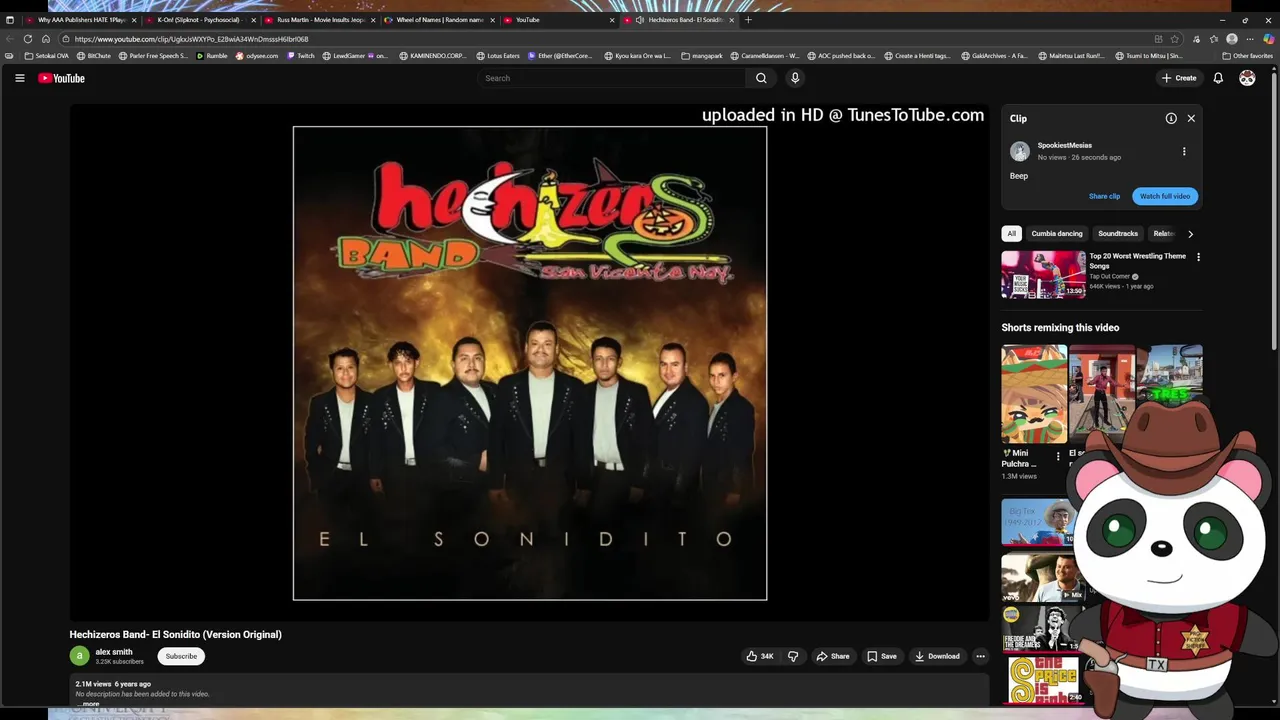Click Watch full video button
Screen dimensions: 1280x720
(1165, 196)
